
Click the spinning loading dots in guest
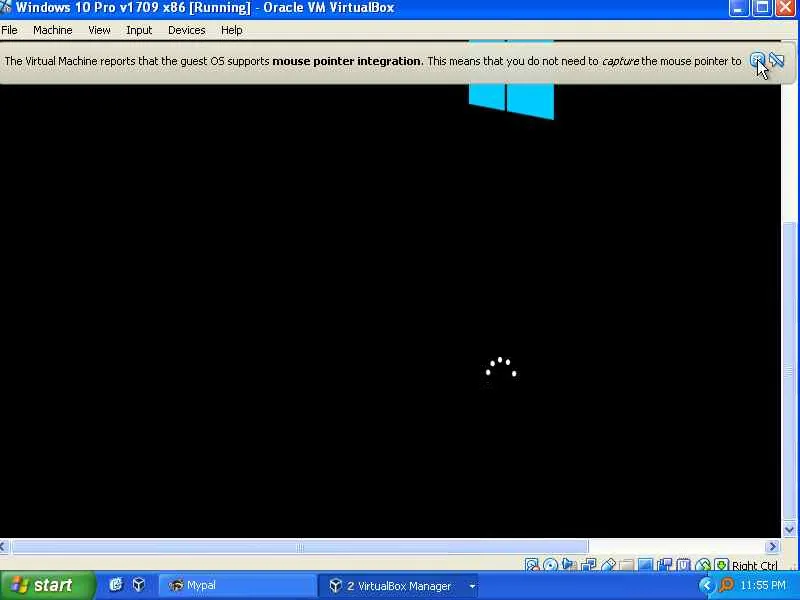(x=501, y=368)
